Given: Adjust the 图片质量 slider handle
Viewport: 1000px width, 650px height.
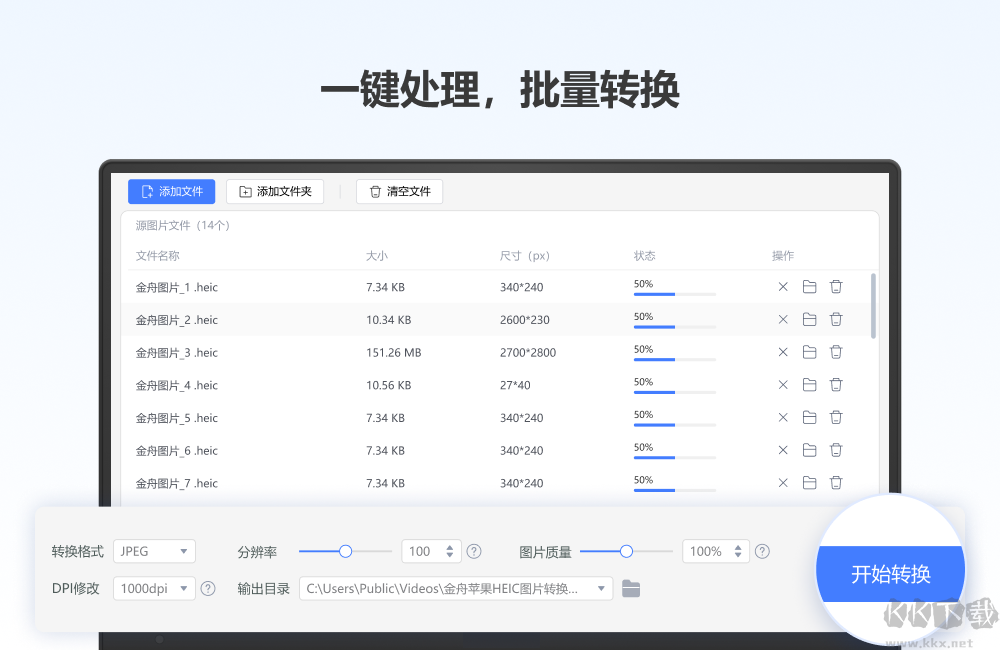Looking at the screenshot, I should (626, 551).
